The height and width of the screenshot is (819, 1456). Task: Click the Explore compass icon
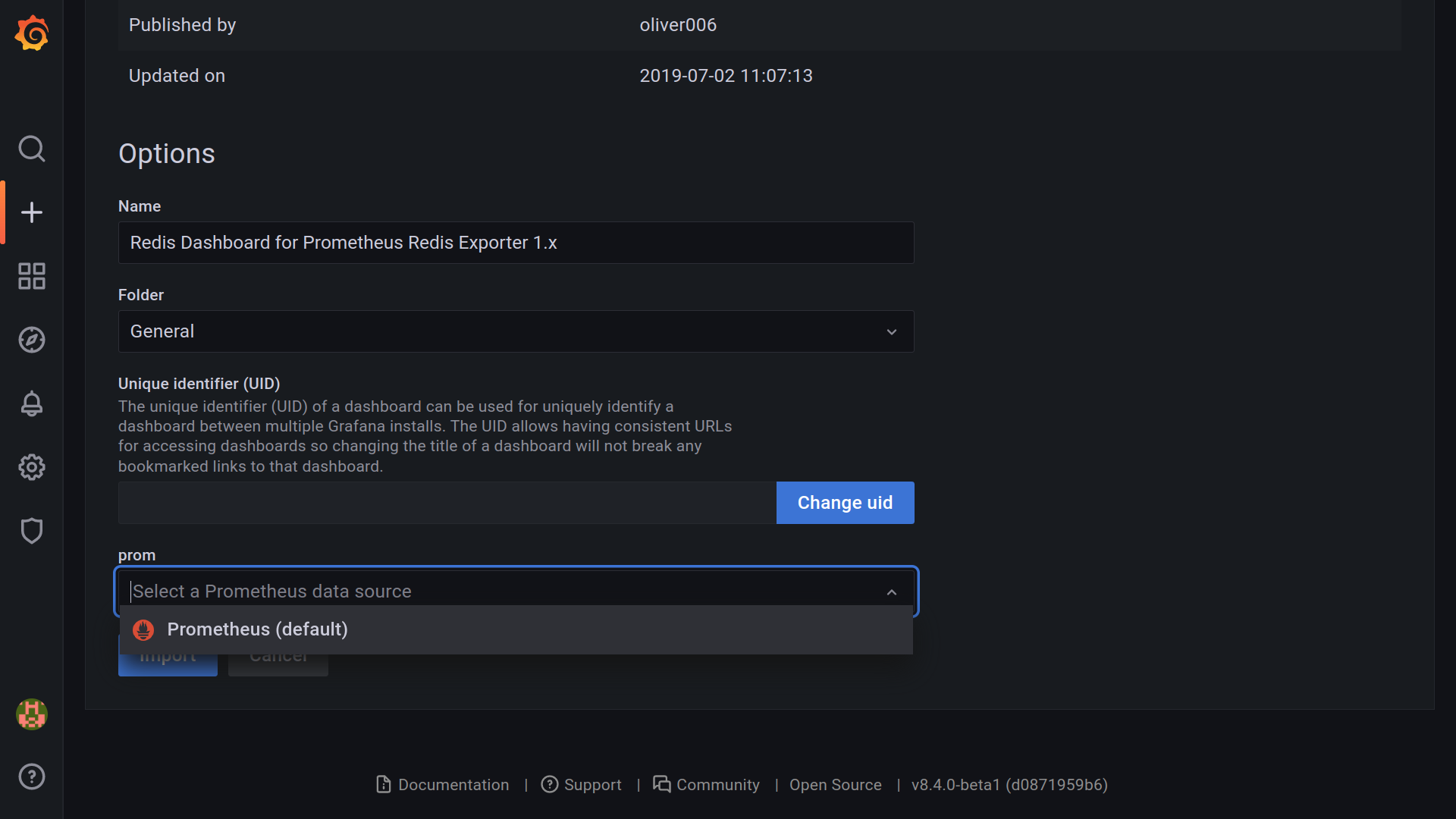pyautogui.click(x=32, y=340)
